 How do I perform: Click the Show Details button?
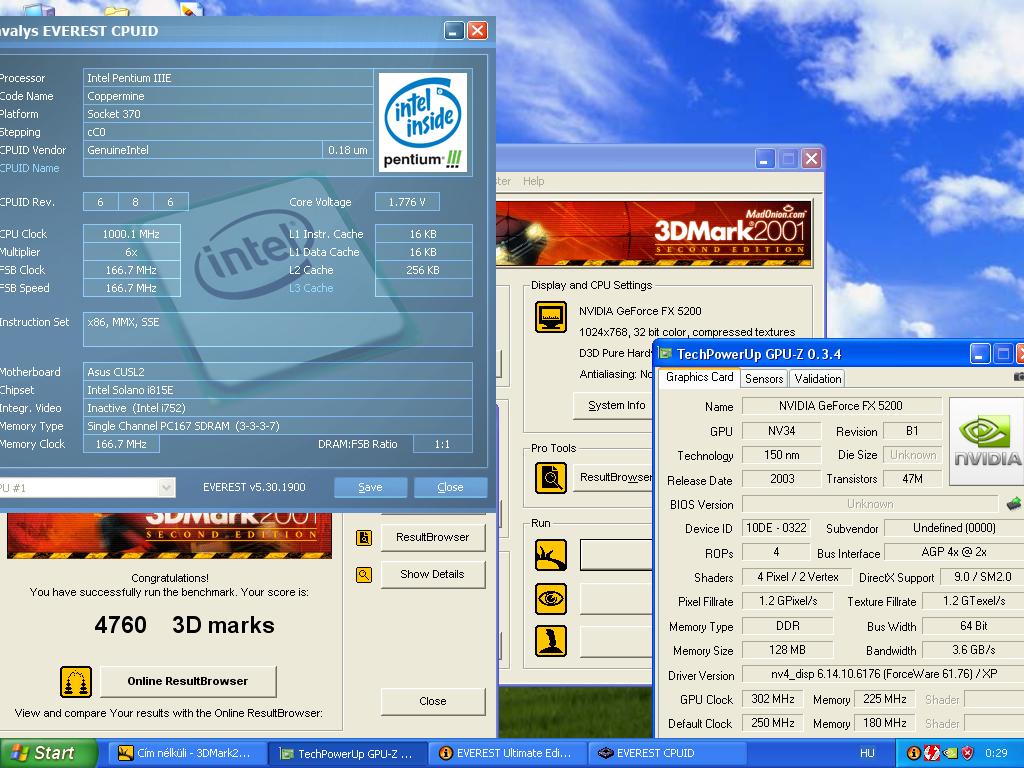[433, 575]
